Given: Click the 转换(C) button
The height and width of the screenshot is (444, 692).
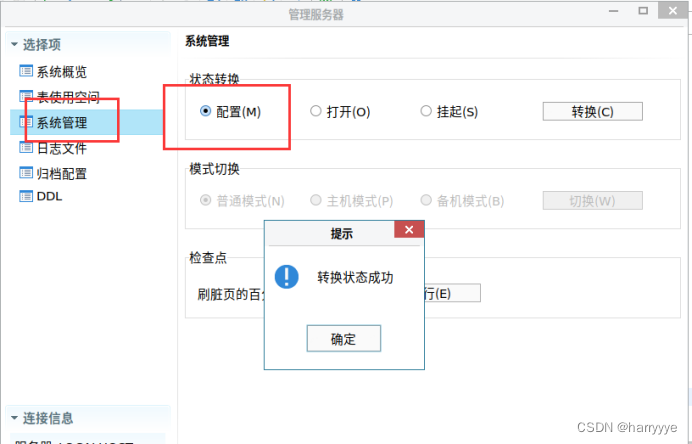Looking at the screenshot, I should (x=592, y=111).
